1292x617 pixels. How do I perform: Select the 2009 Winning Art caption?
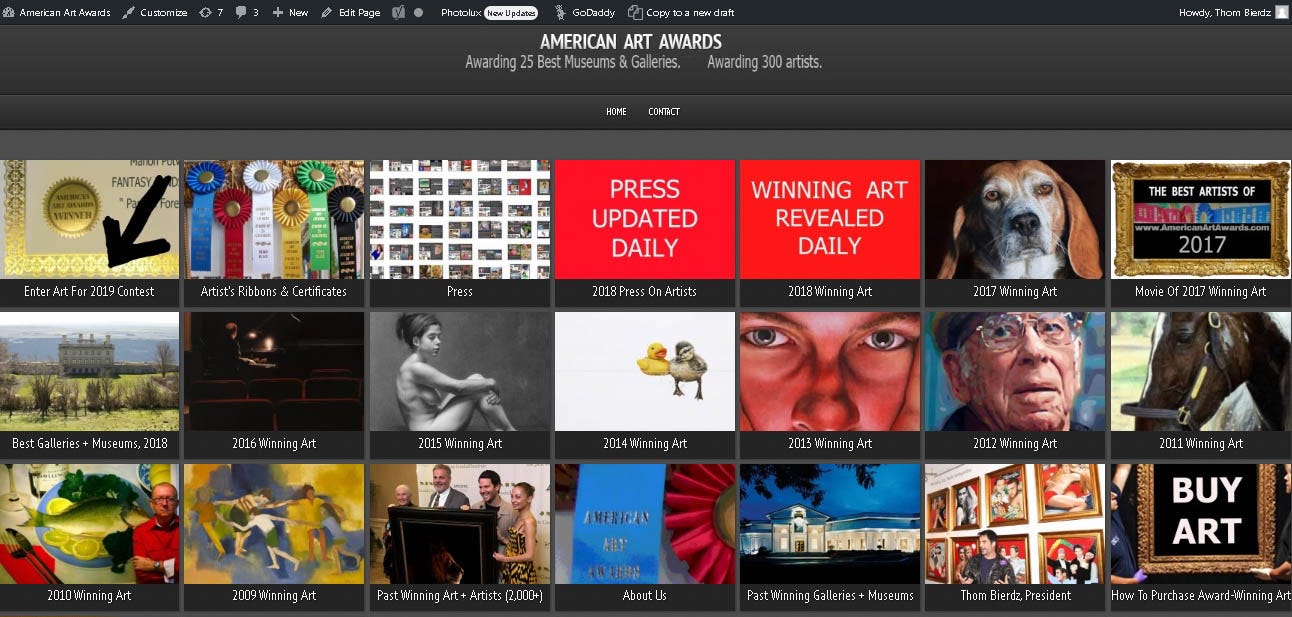[x=274, y=596]
